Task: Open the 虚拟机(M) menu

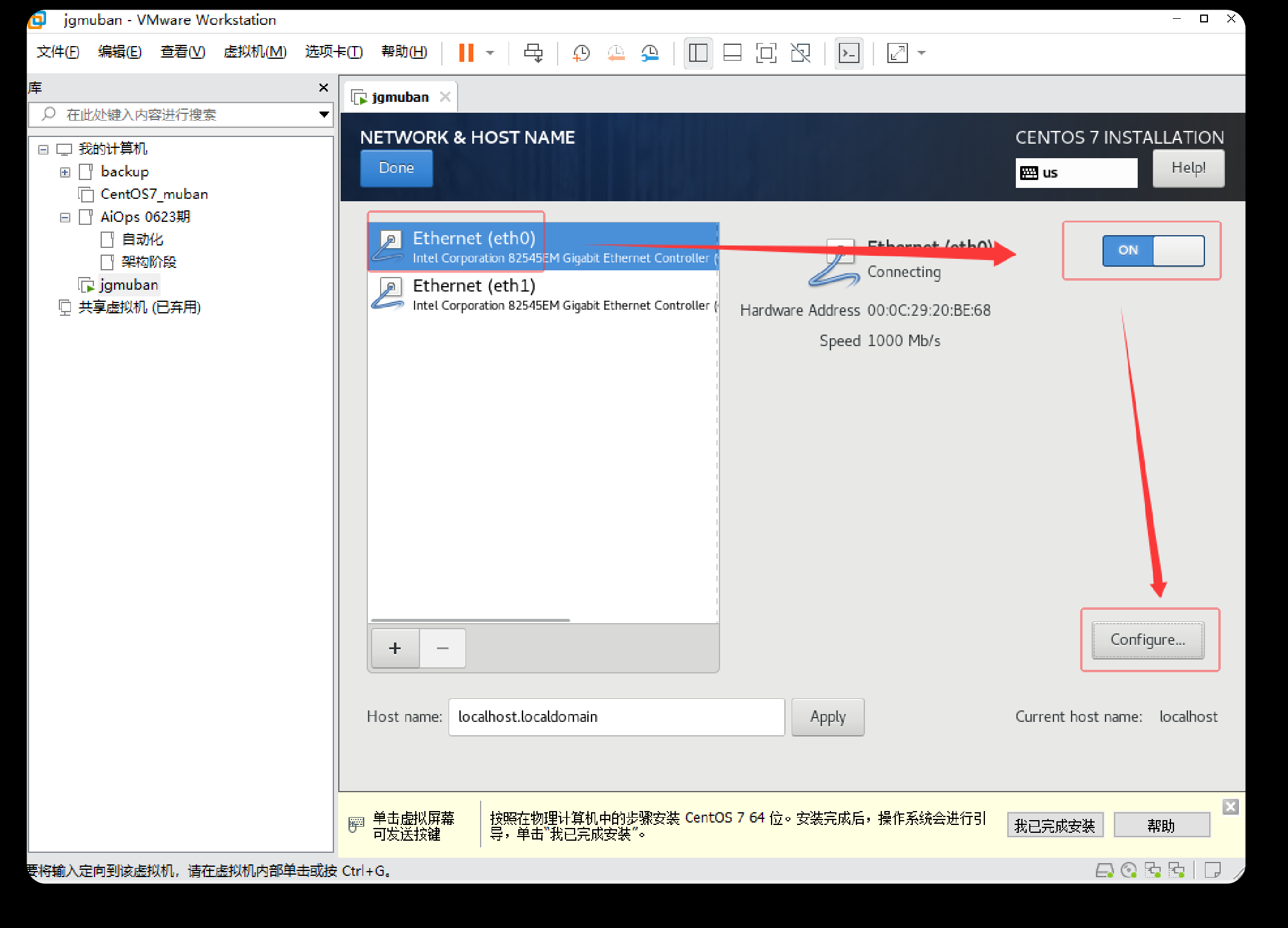Action: click(255, 52)
